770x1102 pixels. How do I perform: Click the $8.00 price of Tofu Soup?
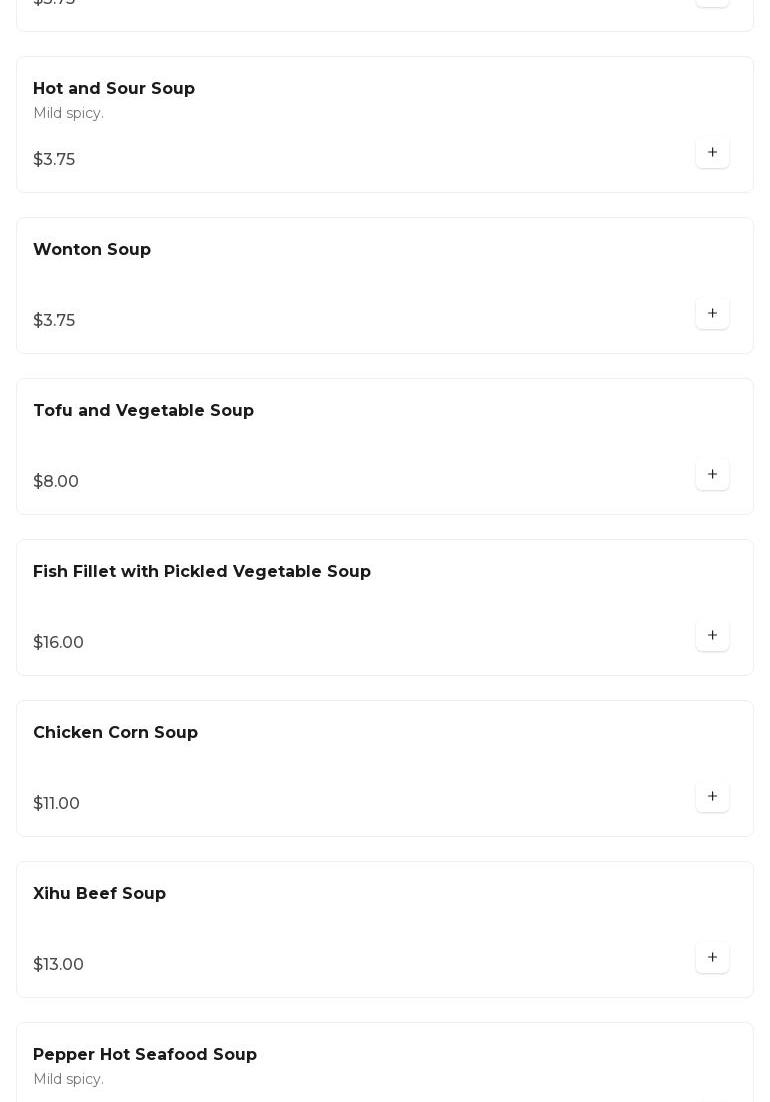point(56,482)
